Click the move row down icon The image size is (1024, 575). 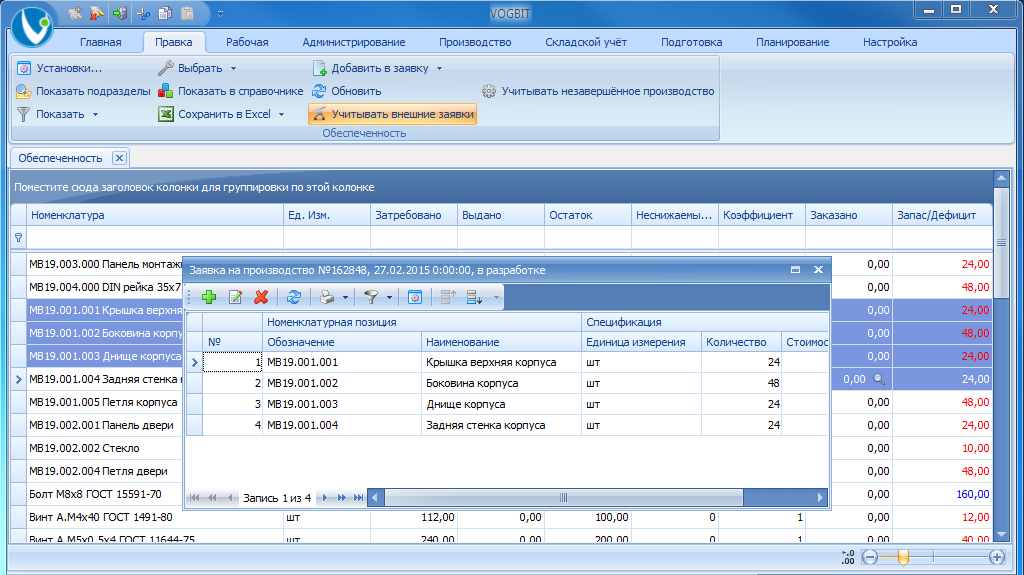coord(474,297)
